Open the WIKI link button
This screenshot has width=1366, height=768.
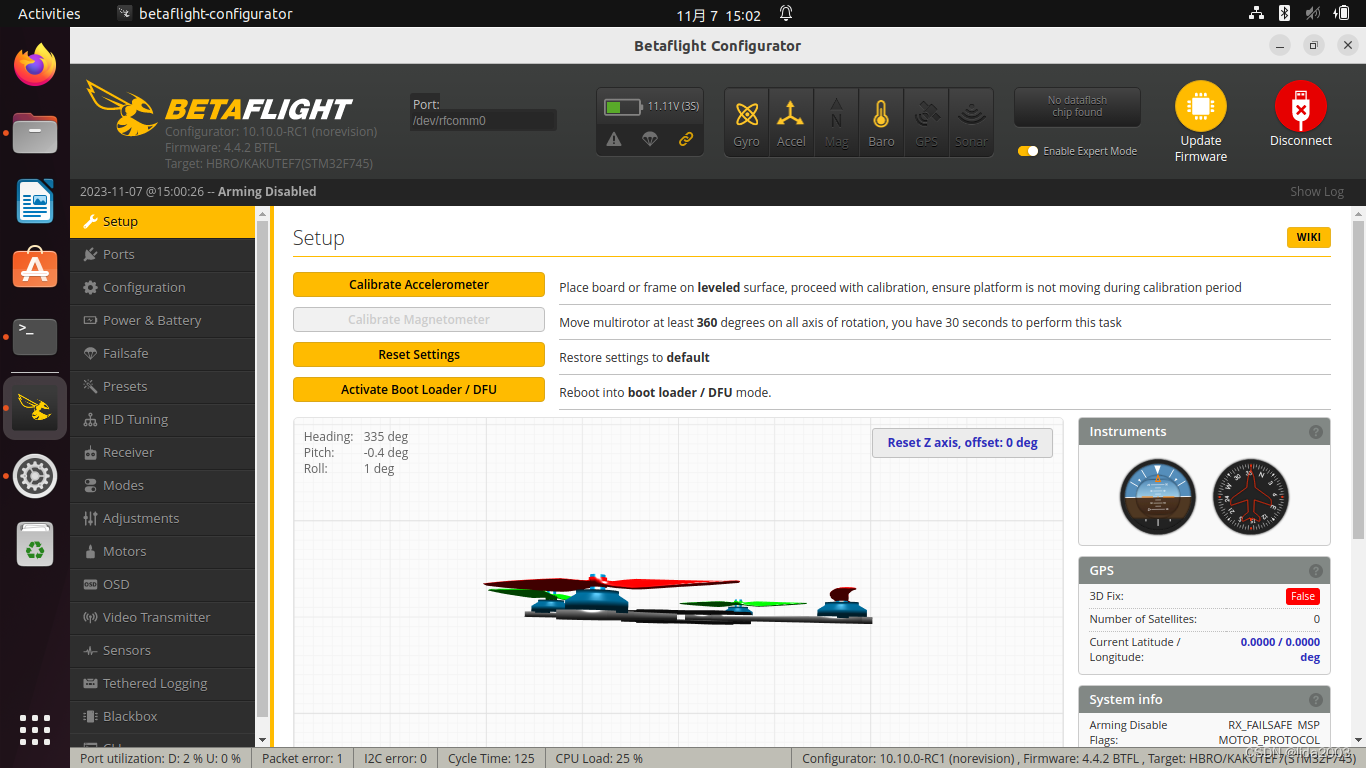(1308, 237)
